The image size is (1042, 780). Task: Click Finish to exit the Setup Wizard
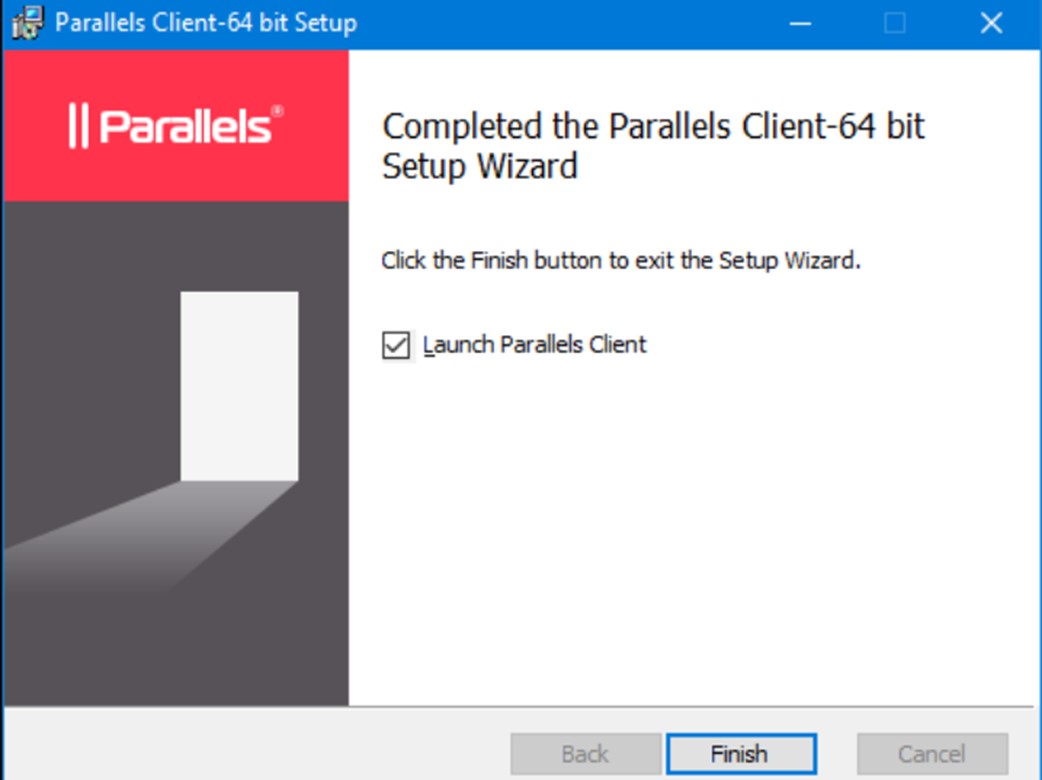741,754
